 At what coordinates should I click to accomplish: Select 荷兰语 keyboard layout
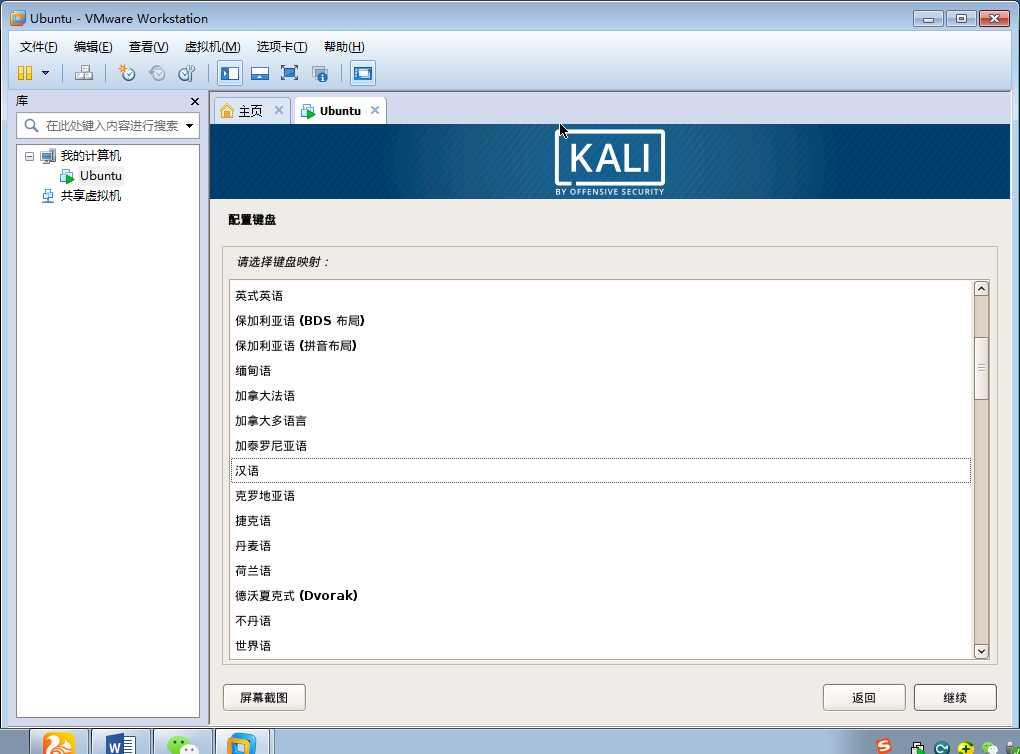600,571
